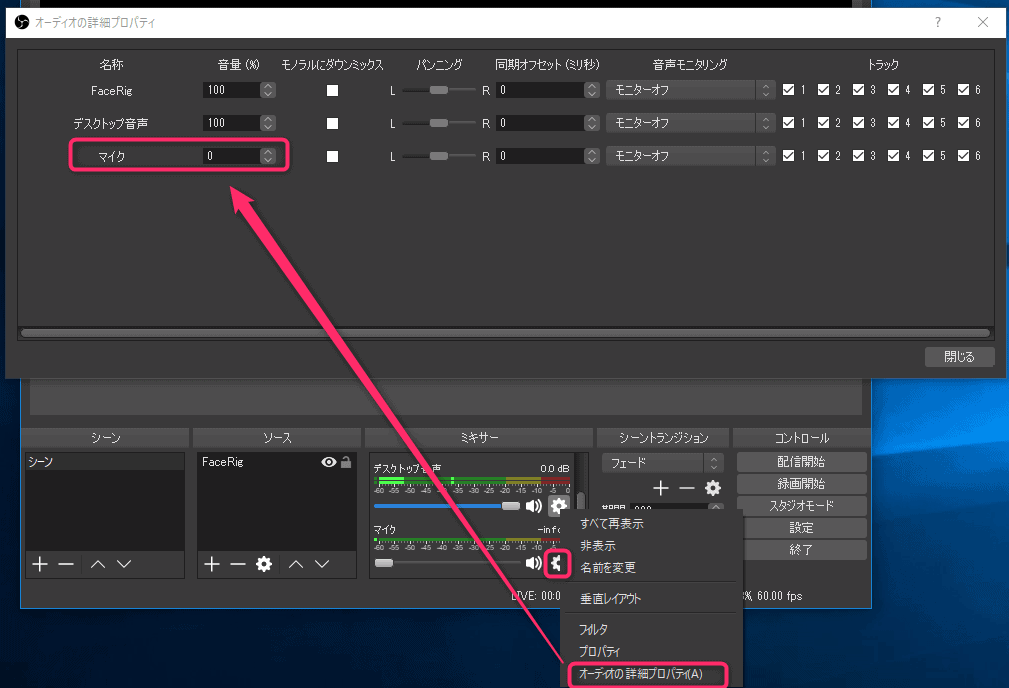The image size is (1009, 688).
Task: Open デスクトップ音声 mixer gear settings
Action: click(x=557, y=506)
